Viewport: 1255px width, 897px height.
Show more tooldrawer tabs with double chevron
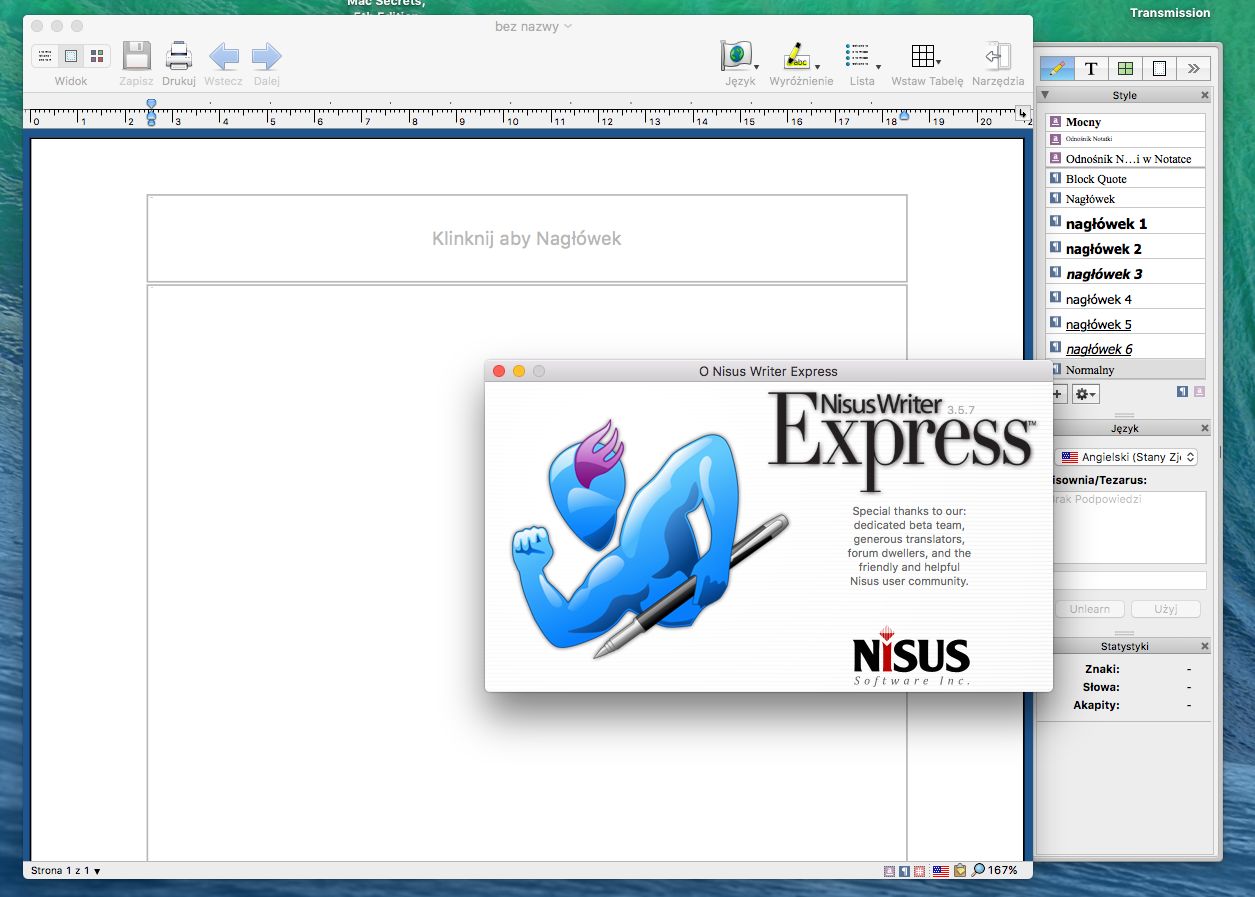[x=1193, y=68]
